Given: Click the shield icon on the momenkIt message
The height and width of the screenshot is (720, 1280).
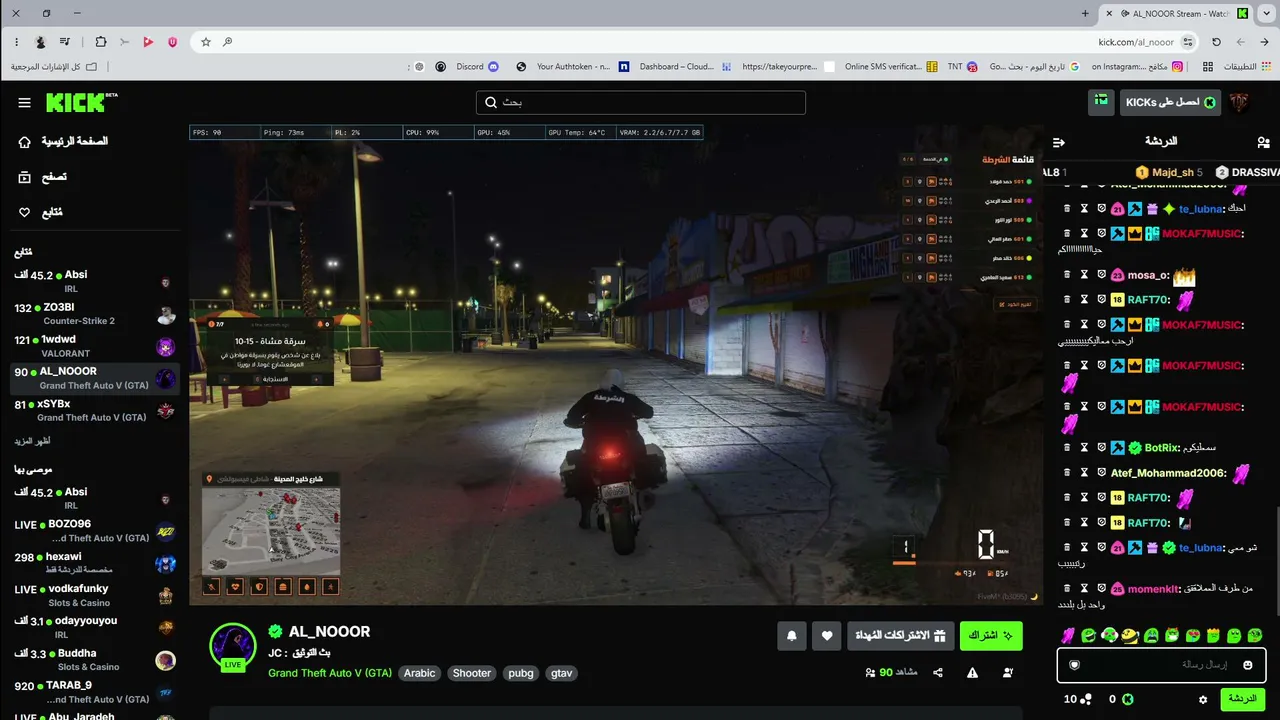Looking at the screenshot, I should [1101, 589].
